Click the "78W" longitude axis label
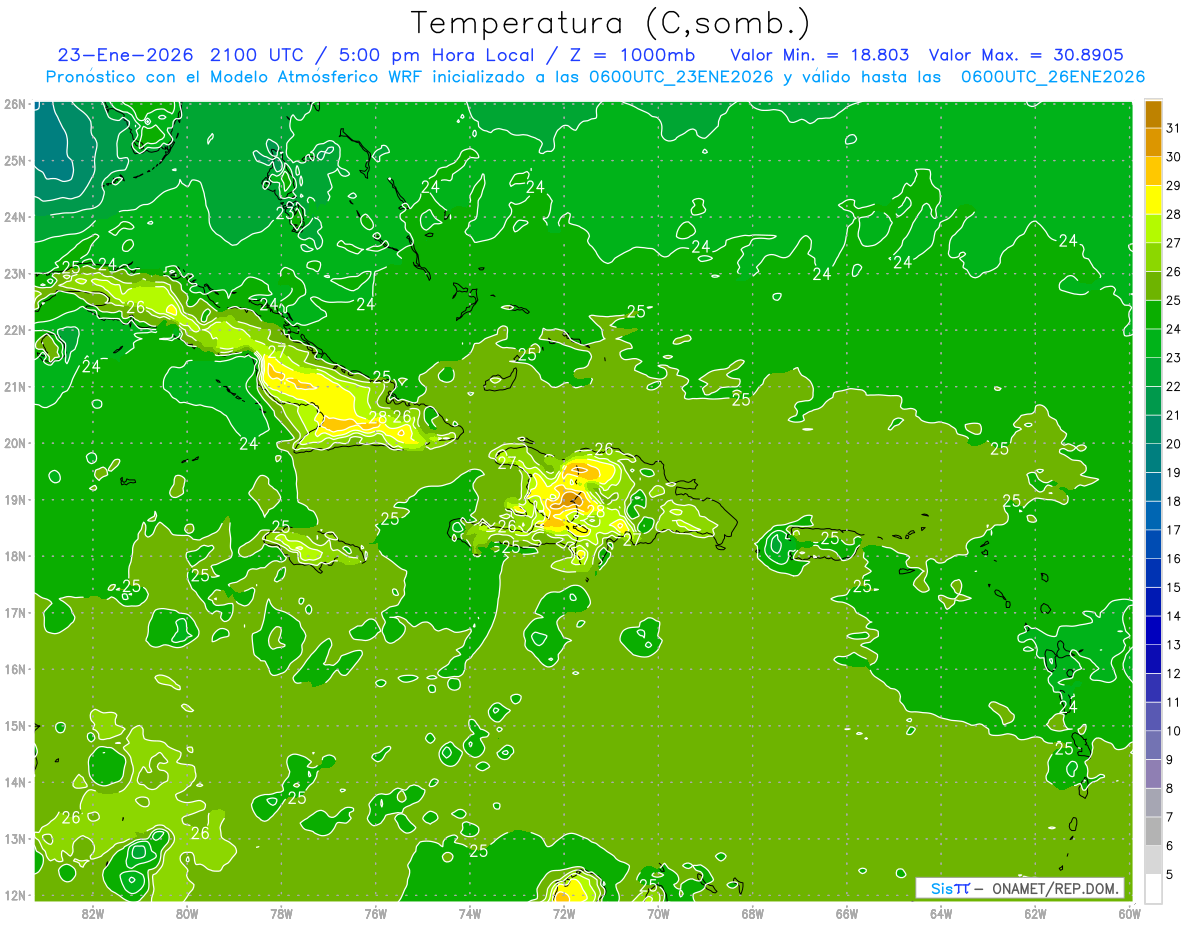Image resolution: width=1200 pixels, height=927 pixels. coord(281,912)
